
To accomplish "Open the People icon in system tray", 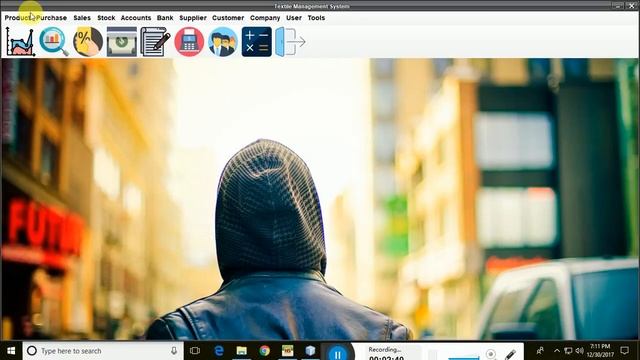I will pos(540,351).
